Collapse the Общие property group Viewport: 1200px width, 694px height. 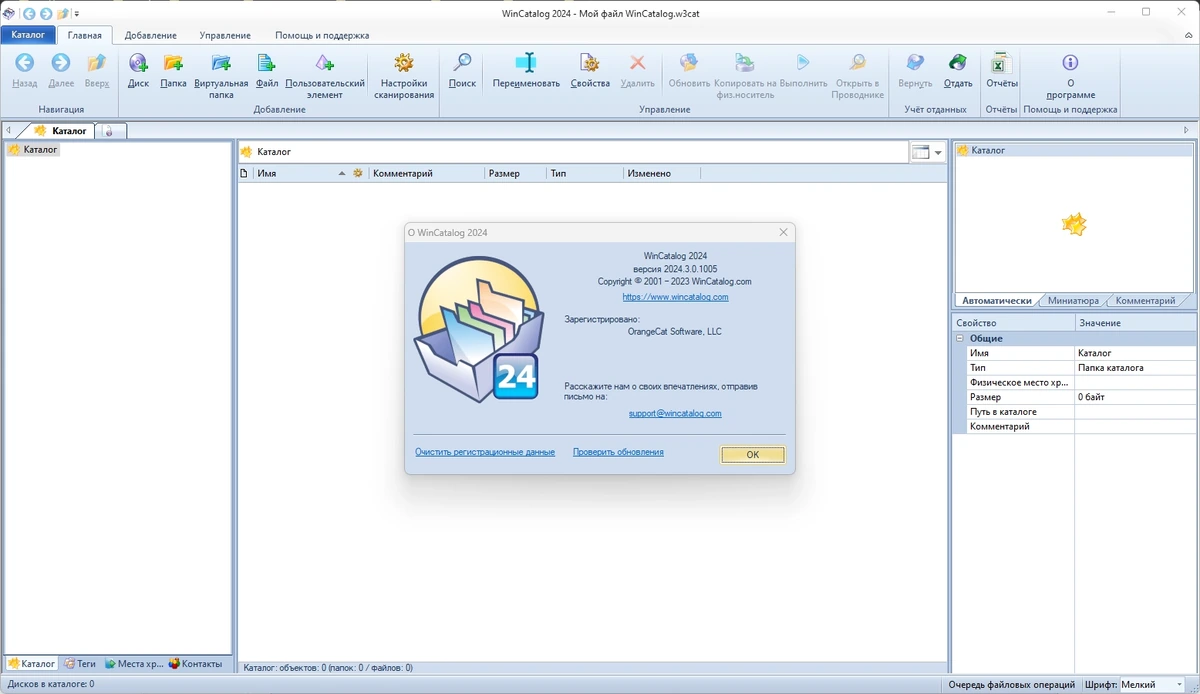click(961, 338)
